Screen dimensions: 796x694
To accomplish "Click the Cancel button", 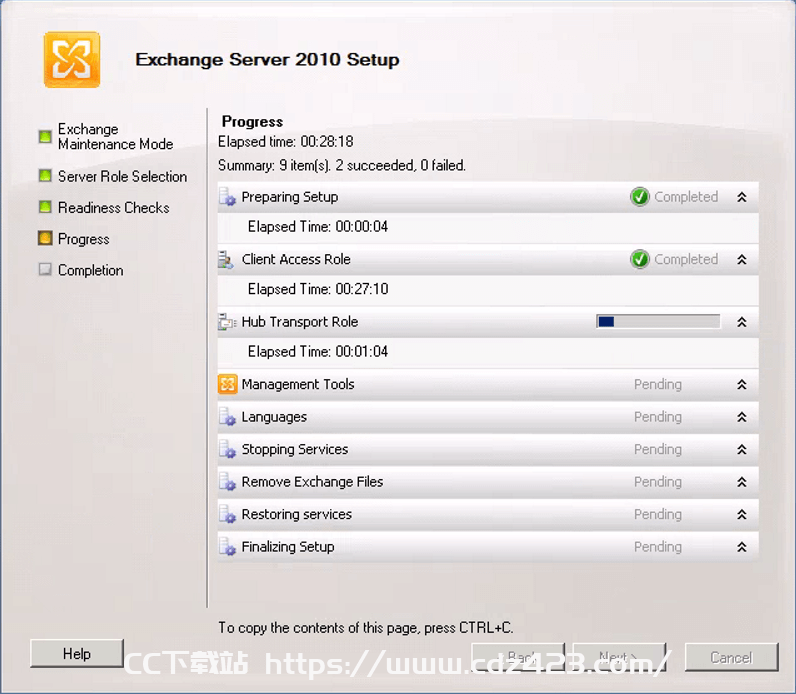I will point(731,657).
